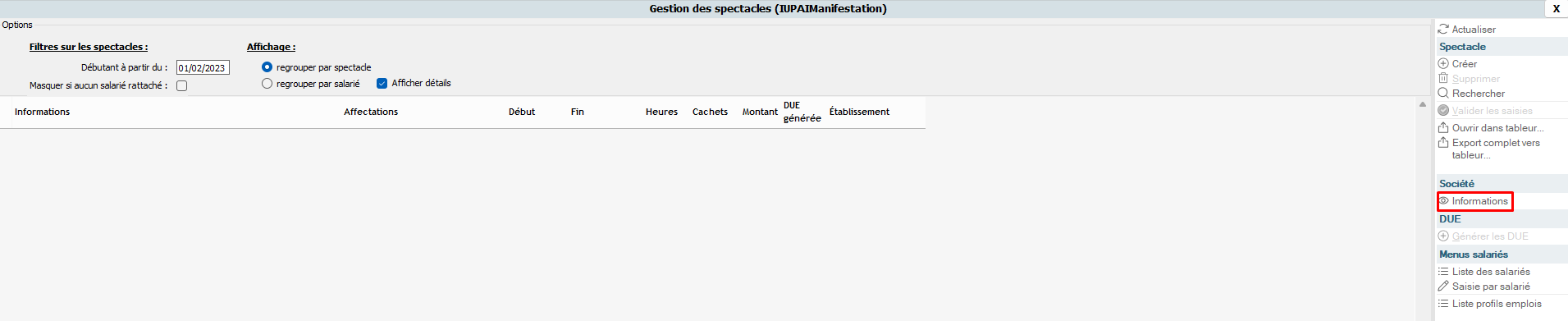Click the Rechercher magnifier icon
This screenshot has width=1568, height=321.
tap(1443, 93)
